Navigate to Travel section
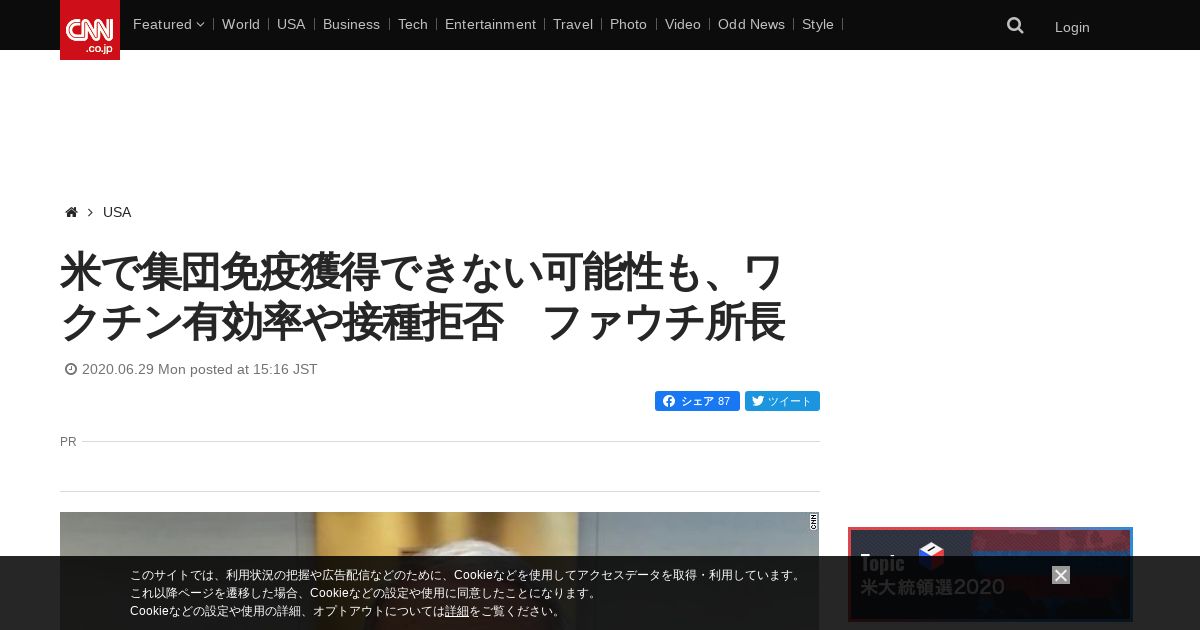 (x=573, y=24)
